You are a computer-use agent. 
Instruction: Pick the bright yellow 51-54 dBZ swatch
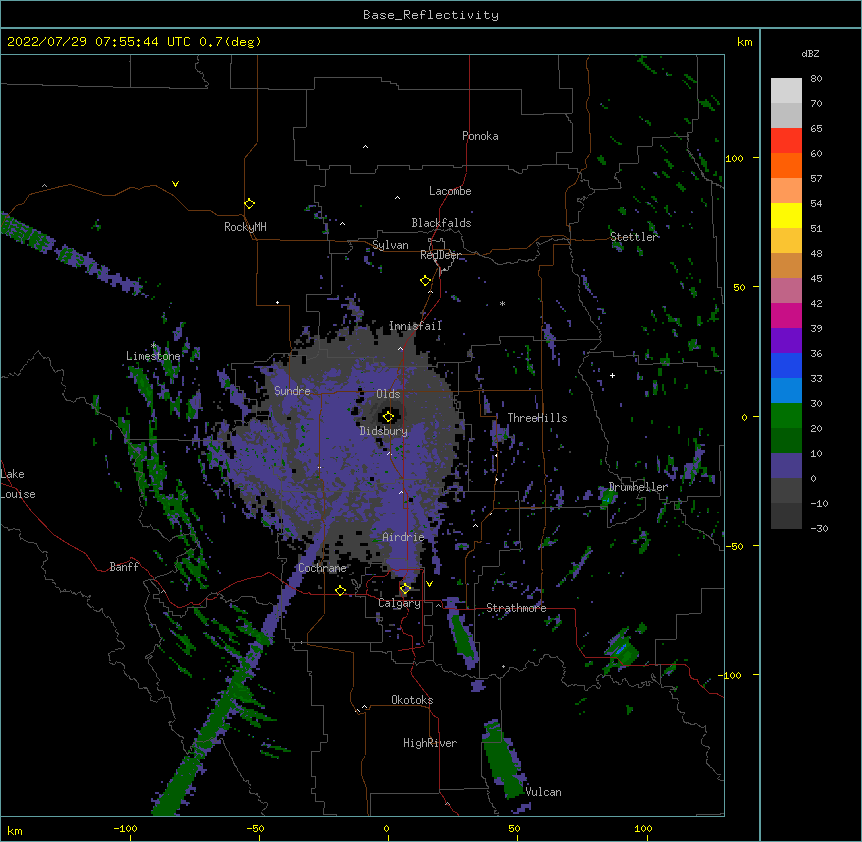pyautogui.click(x=786, y=215)
